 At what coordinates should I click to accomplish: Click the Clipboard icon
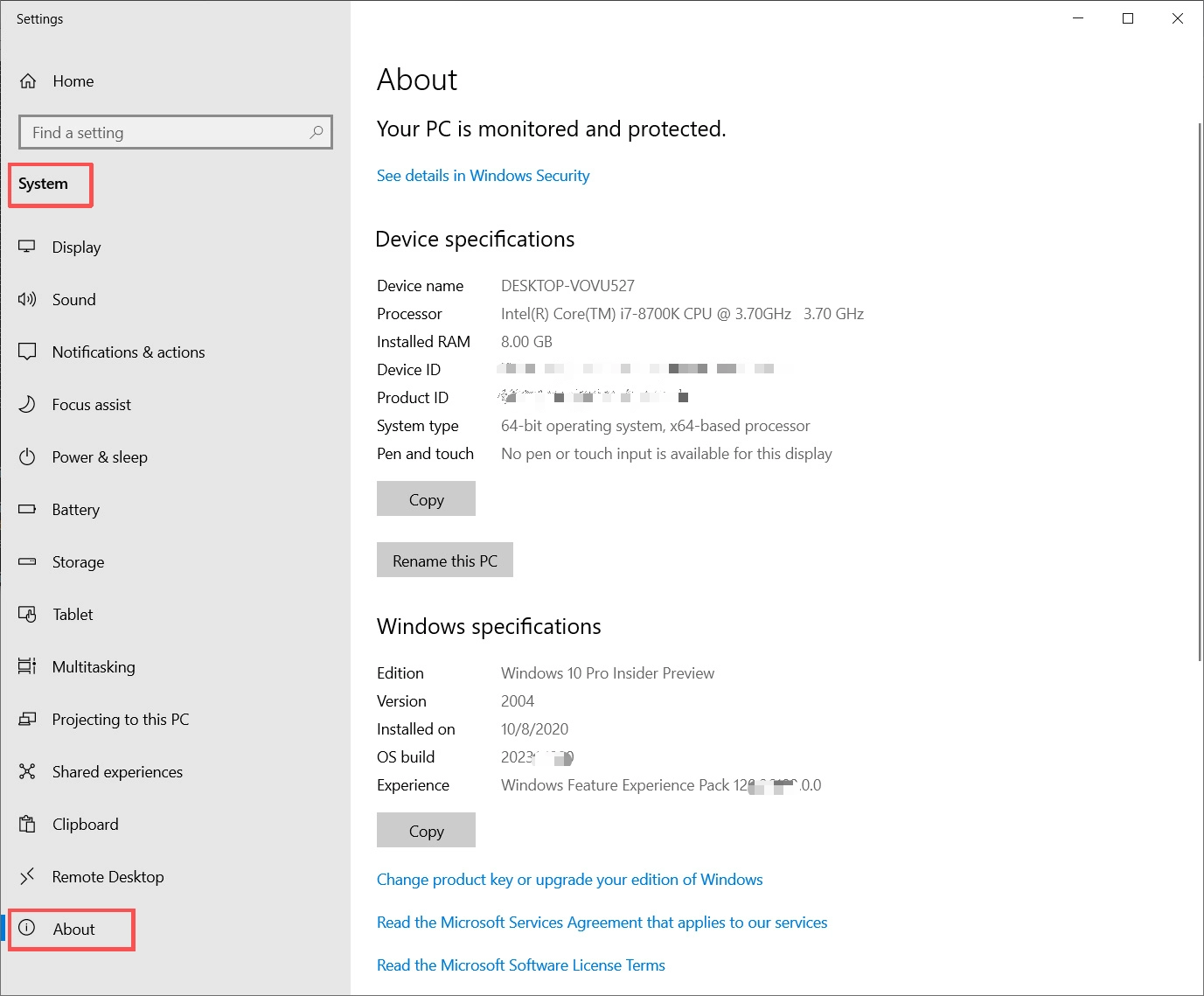27,824
